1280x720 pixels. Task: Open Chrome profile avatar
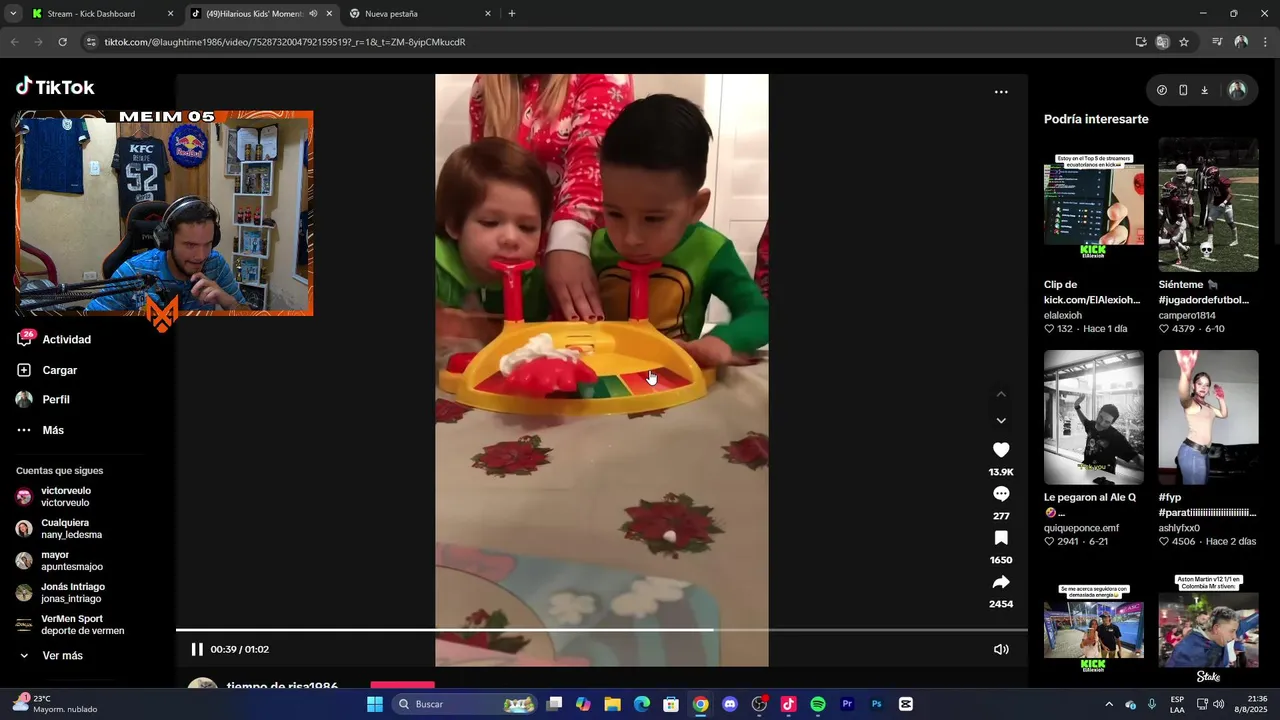tap(1241, 42)
